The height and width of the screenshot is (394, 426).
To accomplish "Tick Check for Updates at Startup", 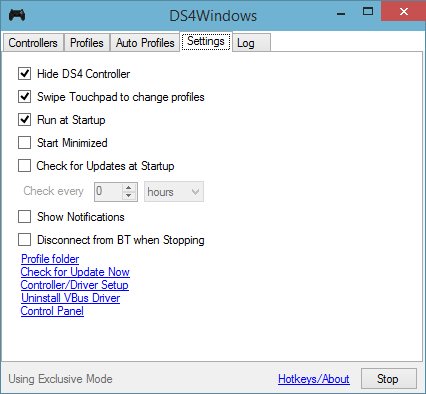I will [24, 166].
